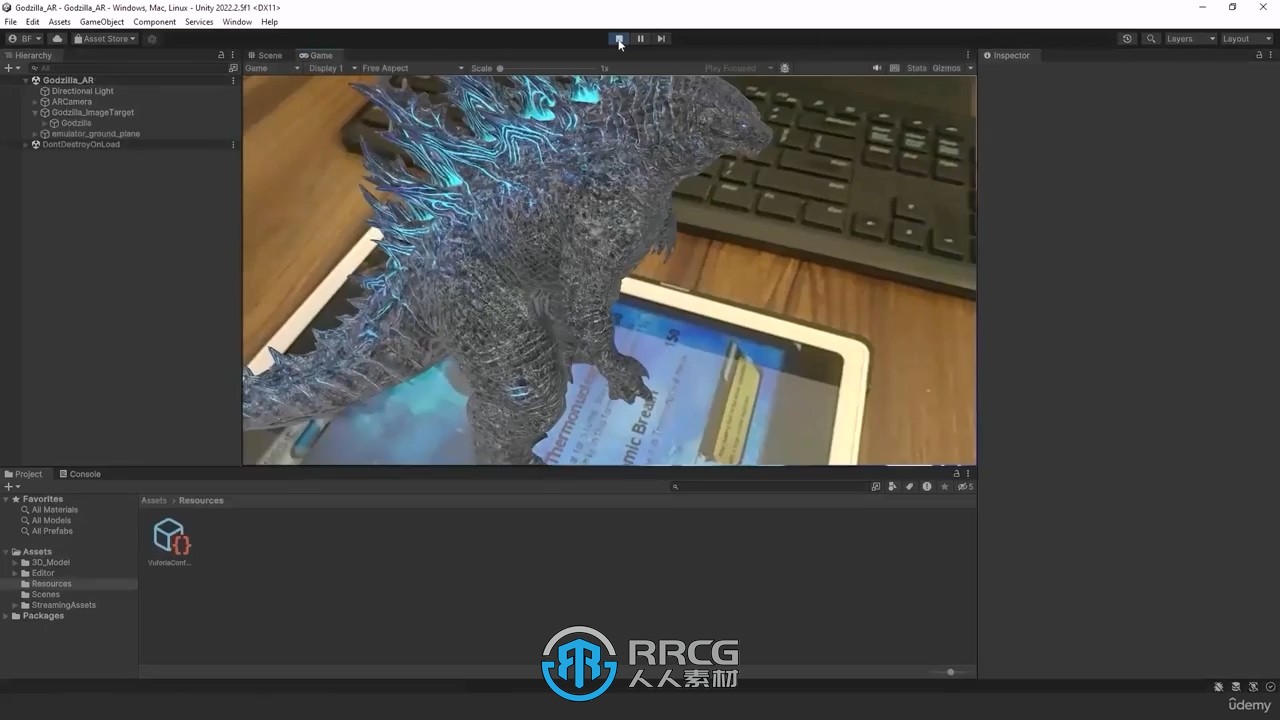The height and width of the screenshot is (720, 1280).
Task: Open the Layout dropdown
Action: 1246,39
